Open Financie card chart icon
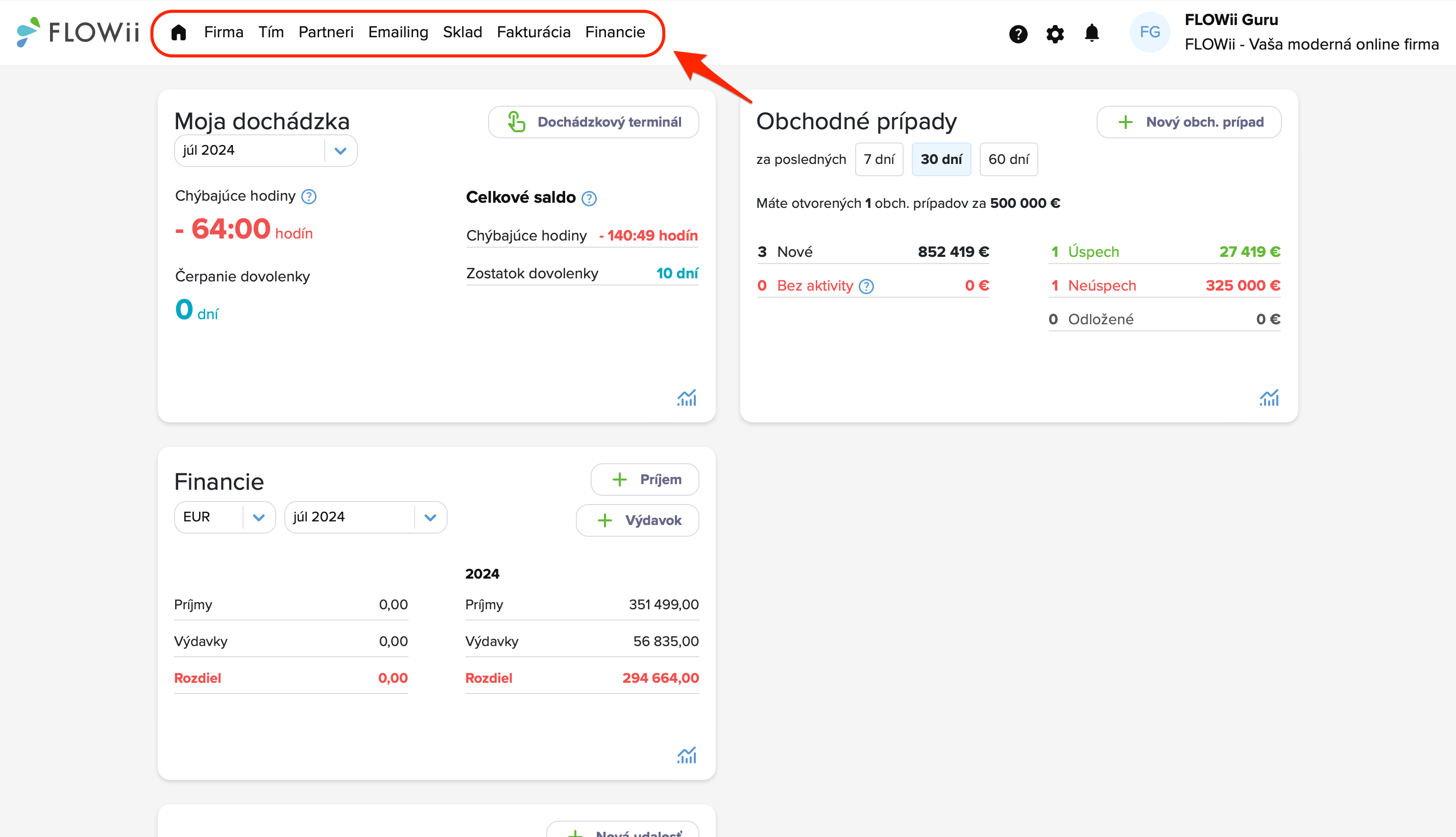 (687, 755)
